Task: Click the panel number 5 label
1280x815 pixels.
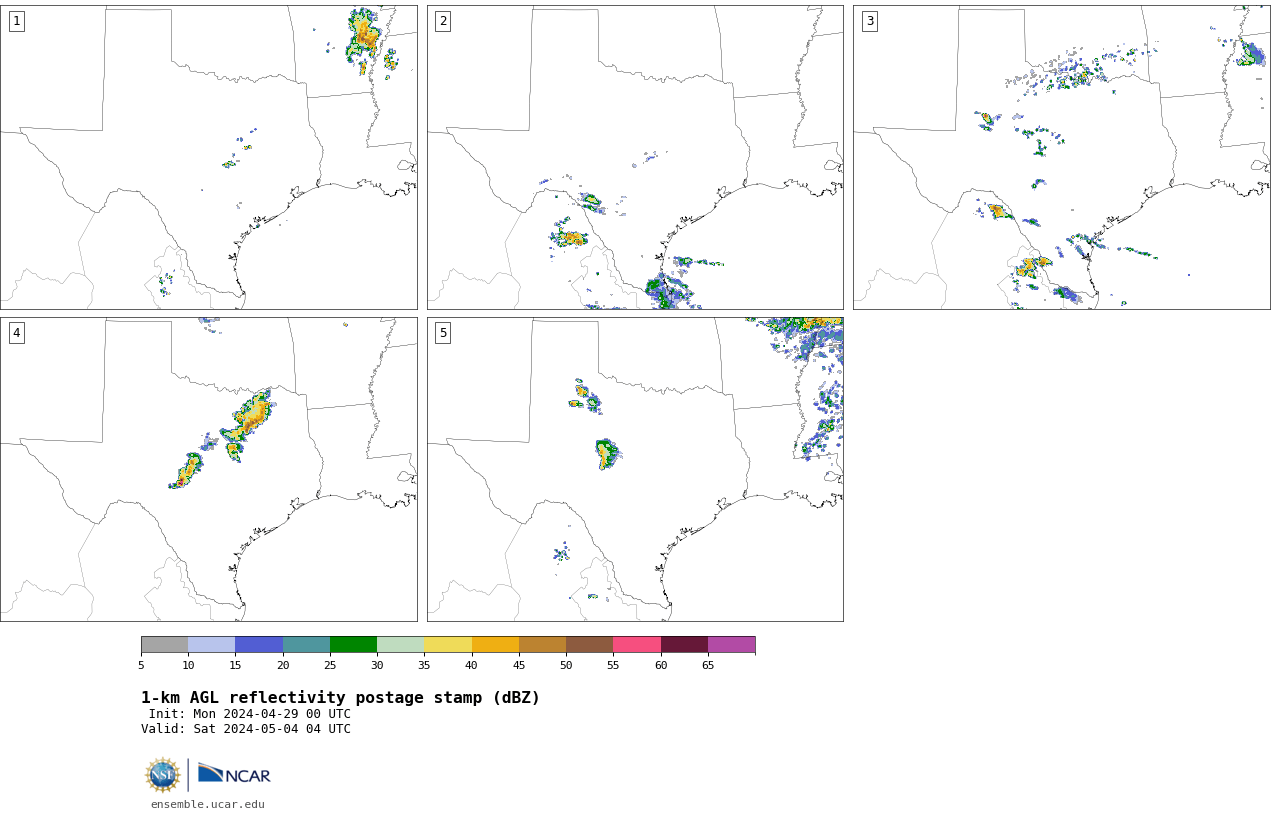Action: 443,333
